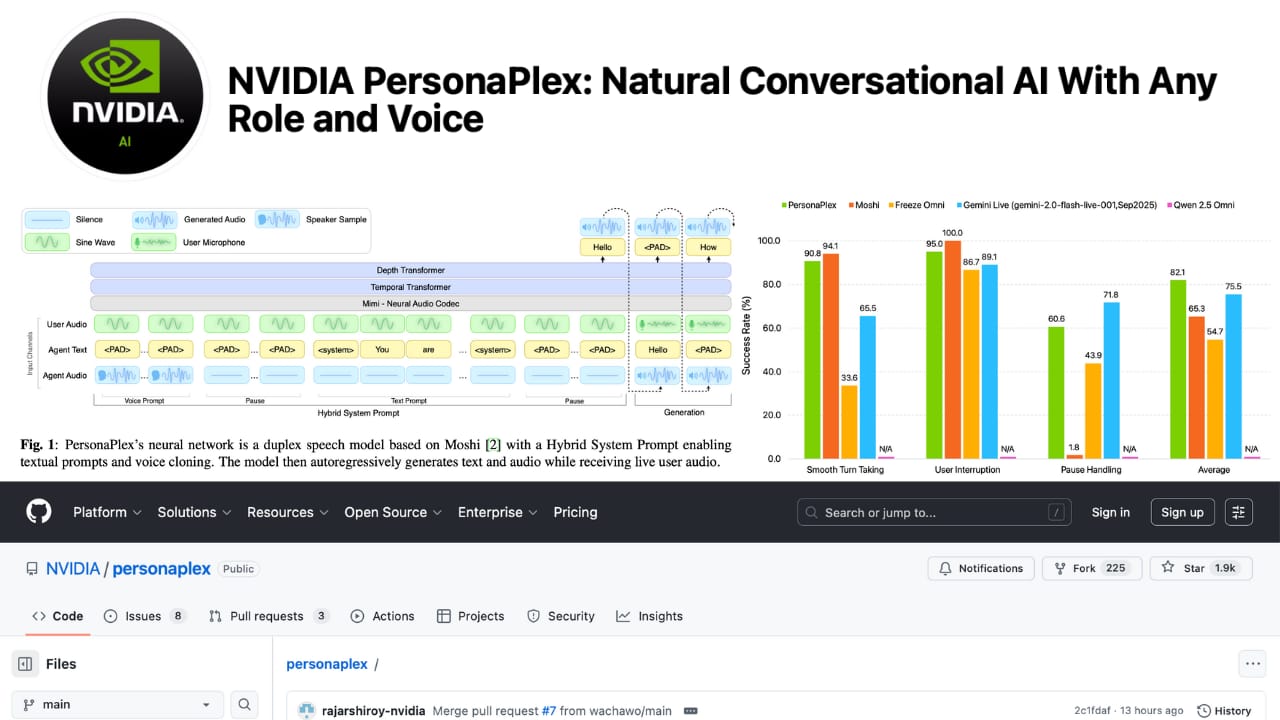Click the GitHub logo in the header

coord(39,512)
